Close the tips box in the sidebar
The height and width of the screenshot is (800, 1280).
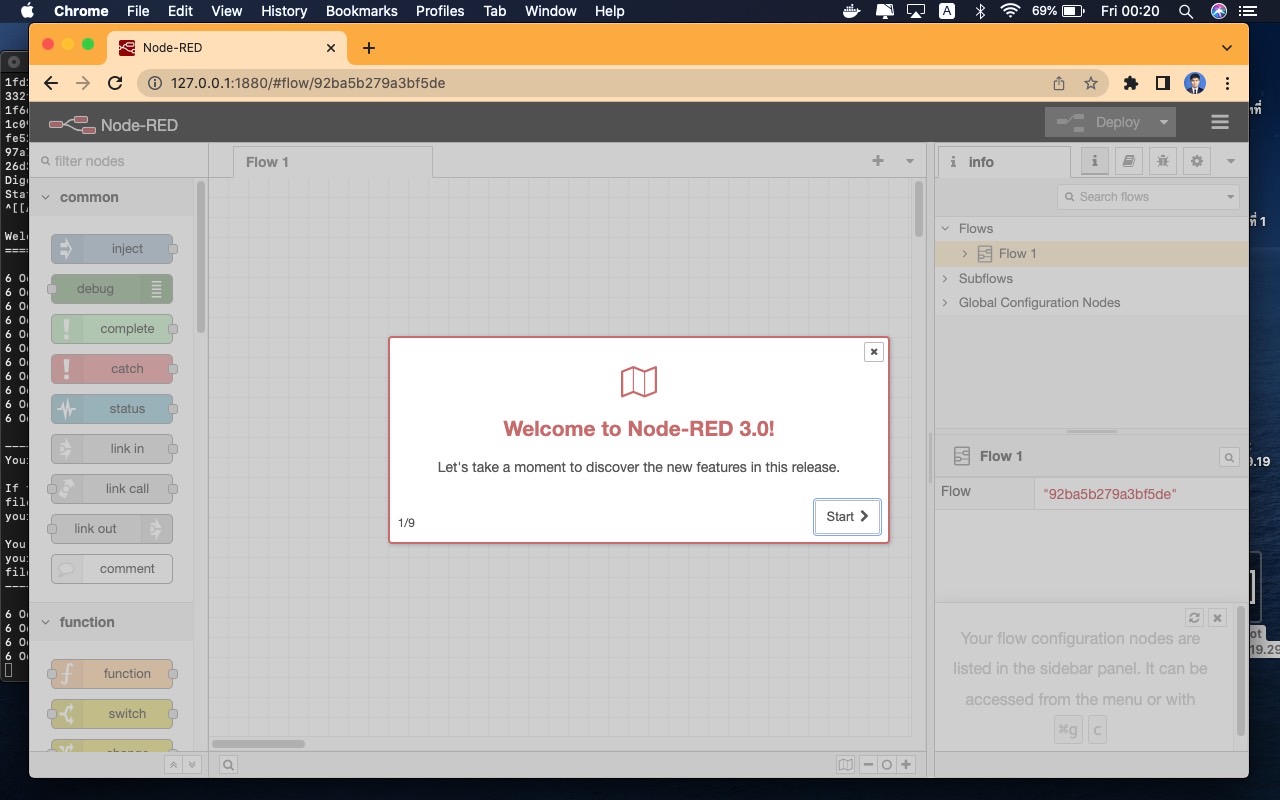(x=1217, y=618)
